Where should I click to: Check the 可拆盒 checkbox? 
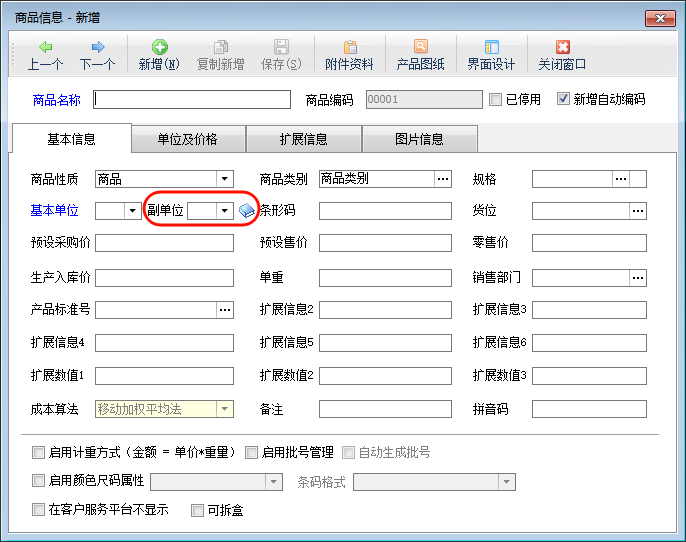point(197,510)
